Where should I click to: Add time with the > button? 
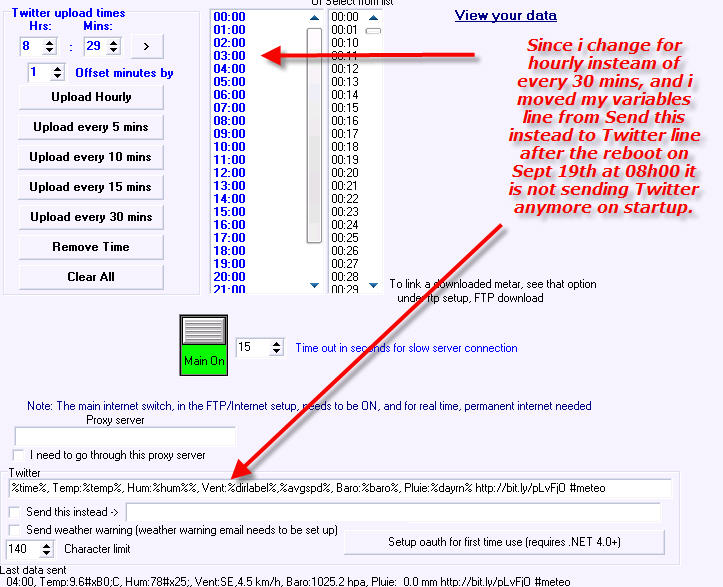(x=147, y=46)
